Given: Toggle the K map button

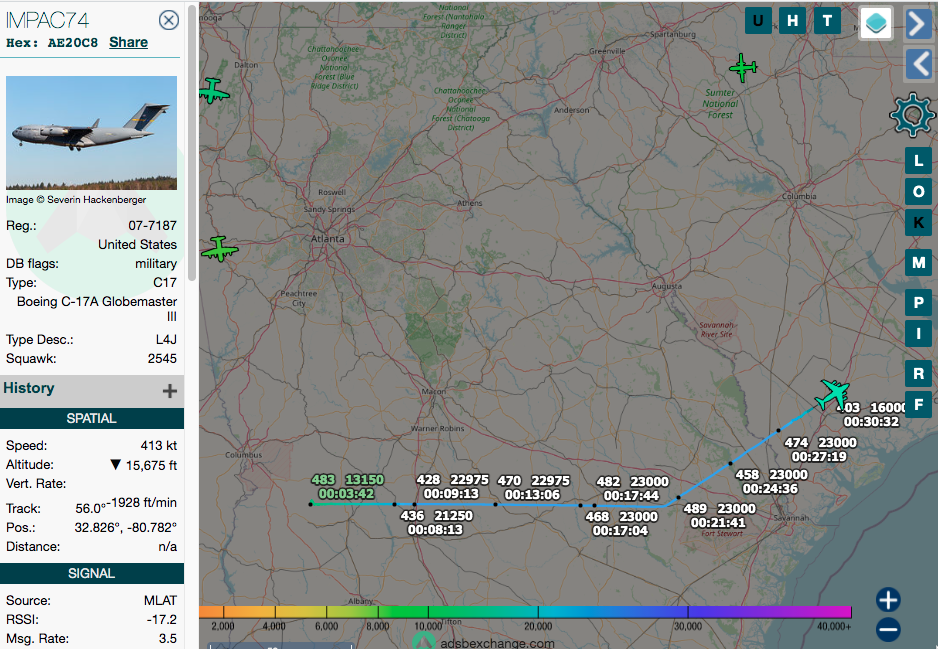Looking at the screenshot, I should (x=918, y=223).
